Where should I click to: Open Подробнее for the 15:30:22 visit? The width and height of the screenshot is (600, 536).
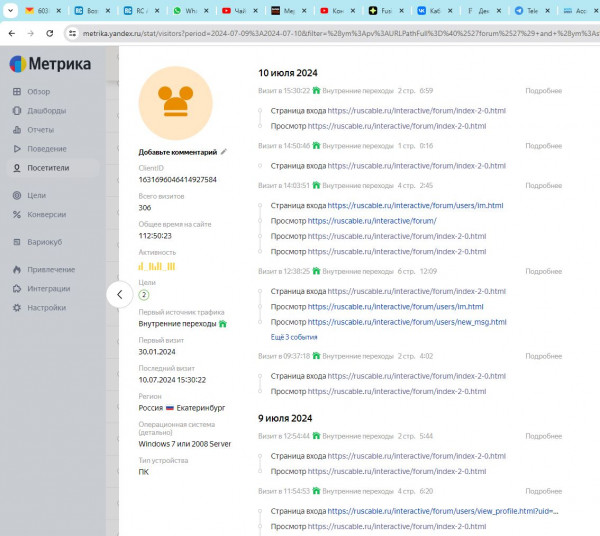[x=543, y=91]
